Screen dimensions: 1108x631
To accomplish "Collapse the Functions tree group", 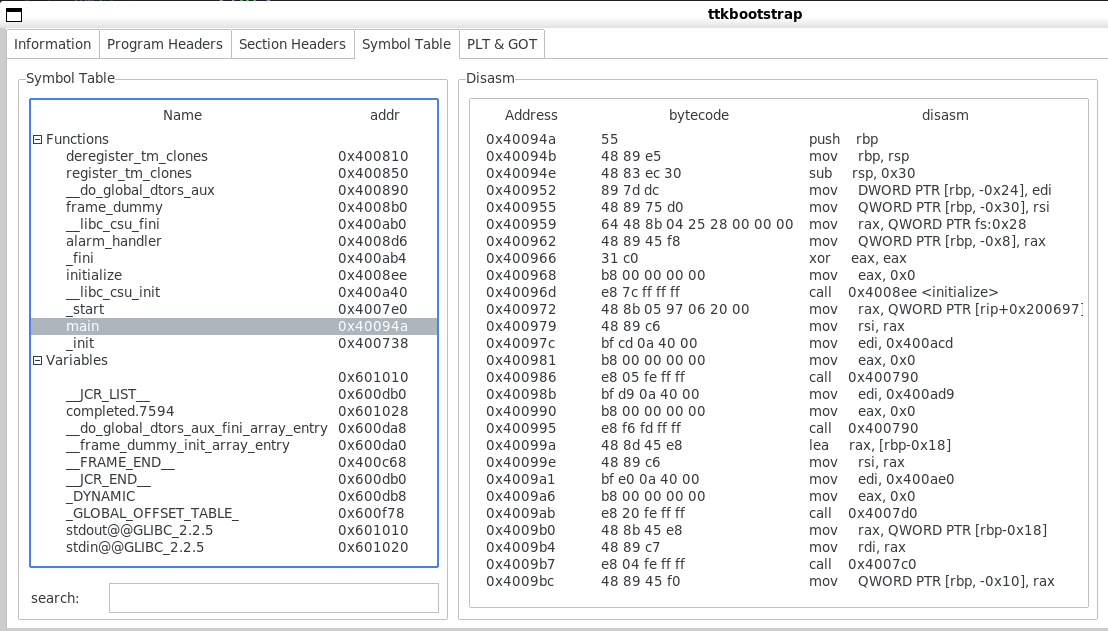I will tap(37, 140).
